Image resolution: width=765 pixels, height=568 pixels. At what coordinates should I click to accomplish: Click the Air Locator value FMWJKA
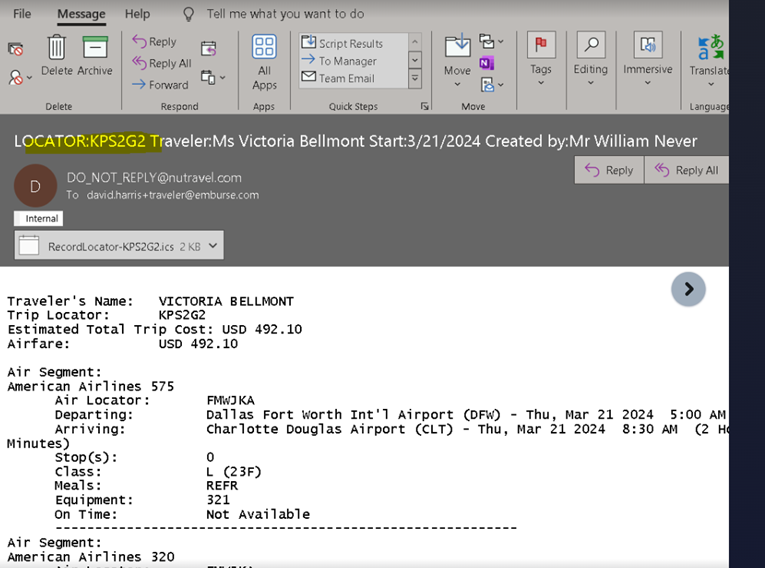tap(230, 401)
